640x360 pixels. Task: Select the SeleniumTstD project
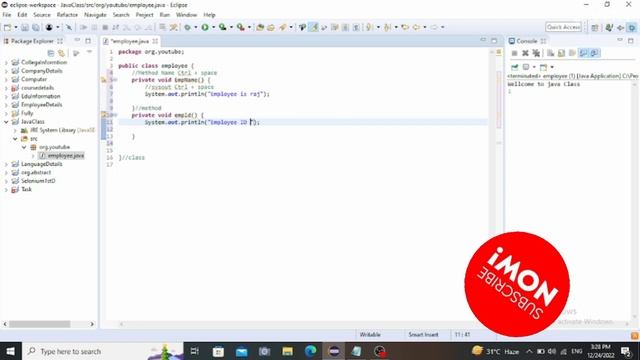tap(38, 181)
